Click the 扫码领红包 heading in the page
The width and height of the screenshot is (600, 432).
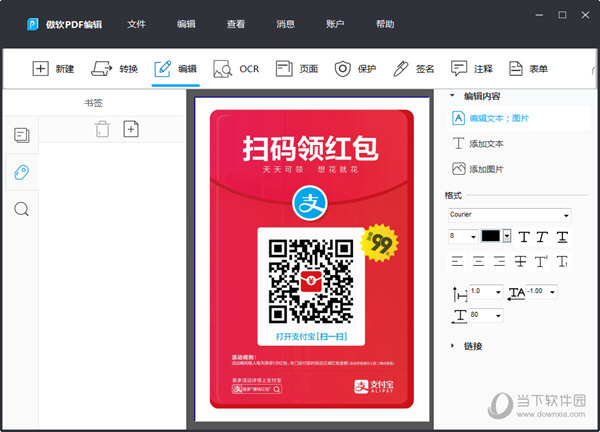pos(310,148)
